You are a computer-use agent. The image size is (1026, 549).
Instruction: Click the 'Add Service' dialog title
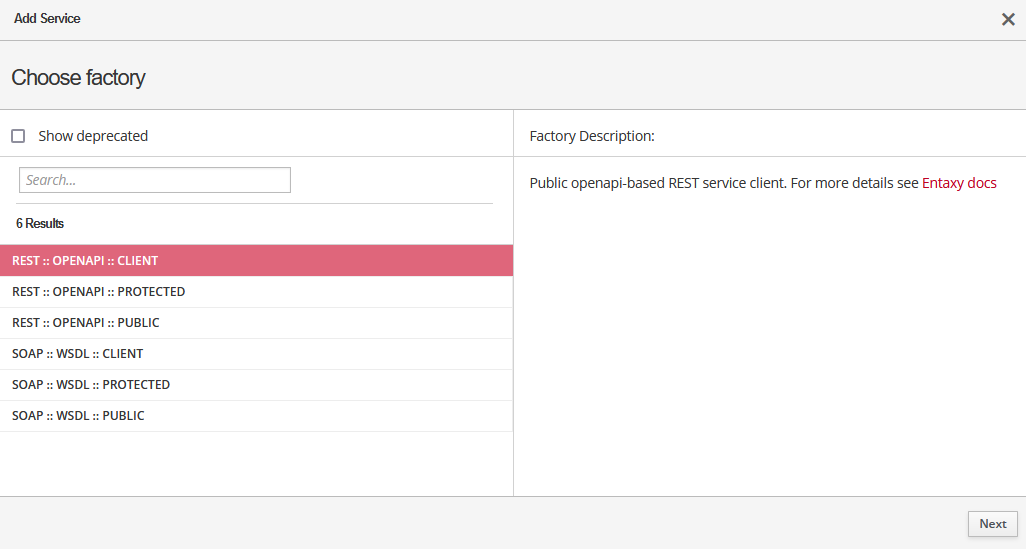pyautogui.click(x=47, y=19)
